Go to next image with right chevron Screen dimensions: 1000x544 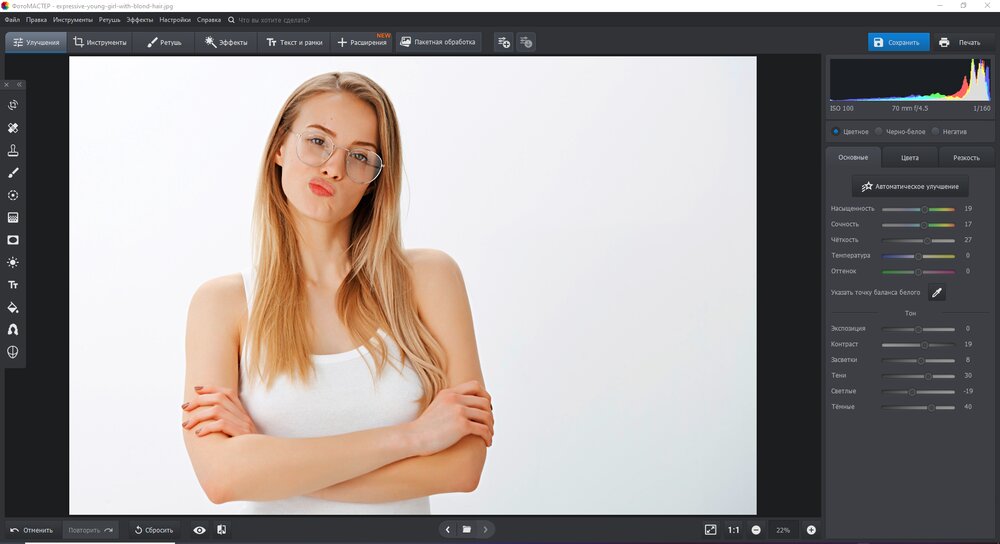coord(485,529)
